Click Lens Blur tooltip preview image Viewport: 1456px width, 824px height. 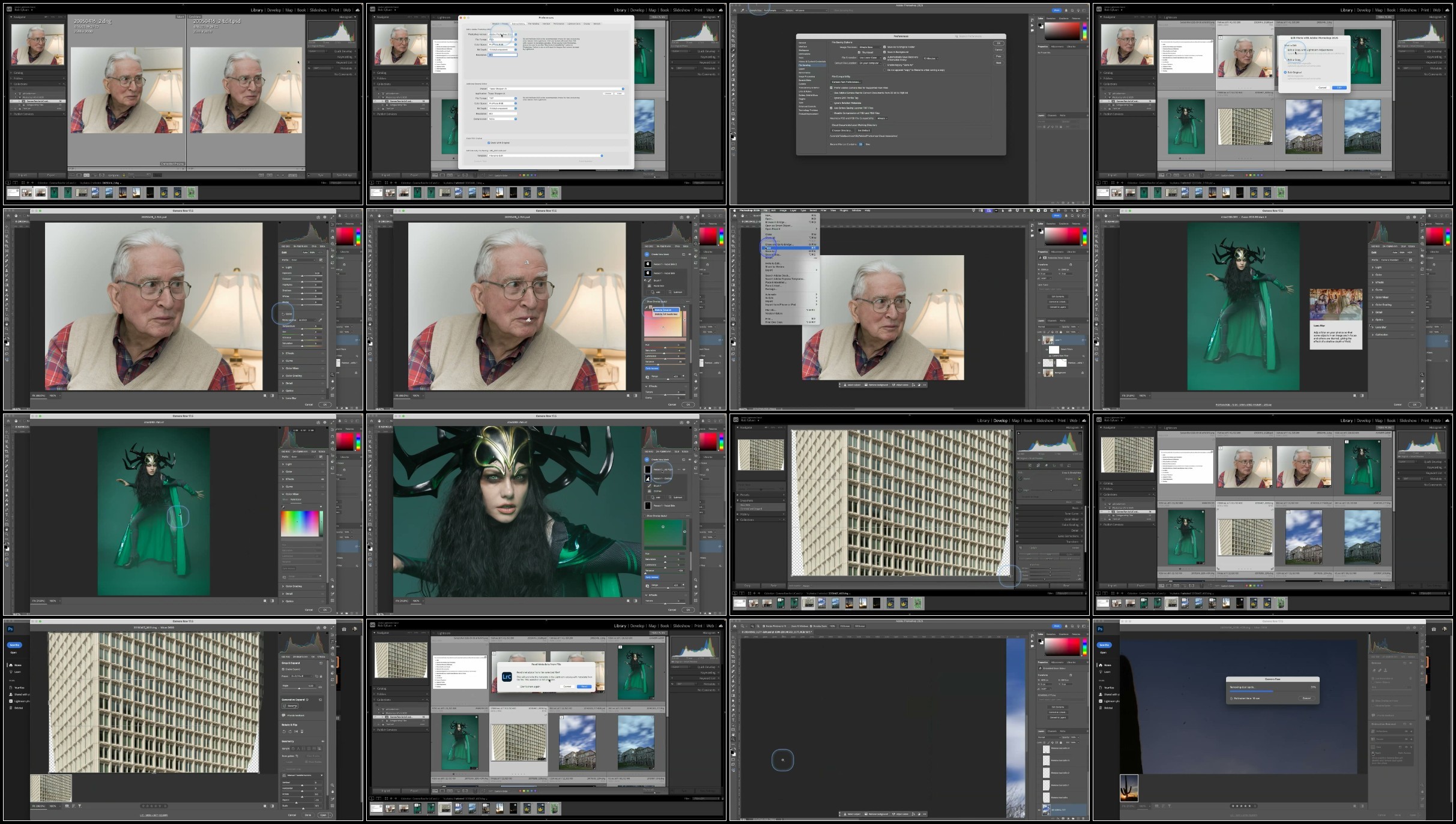pos(1336,304)
